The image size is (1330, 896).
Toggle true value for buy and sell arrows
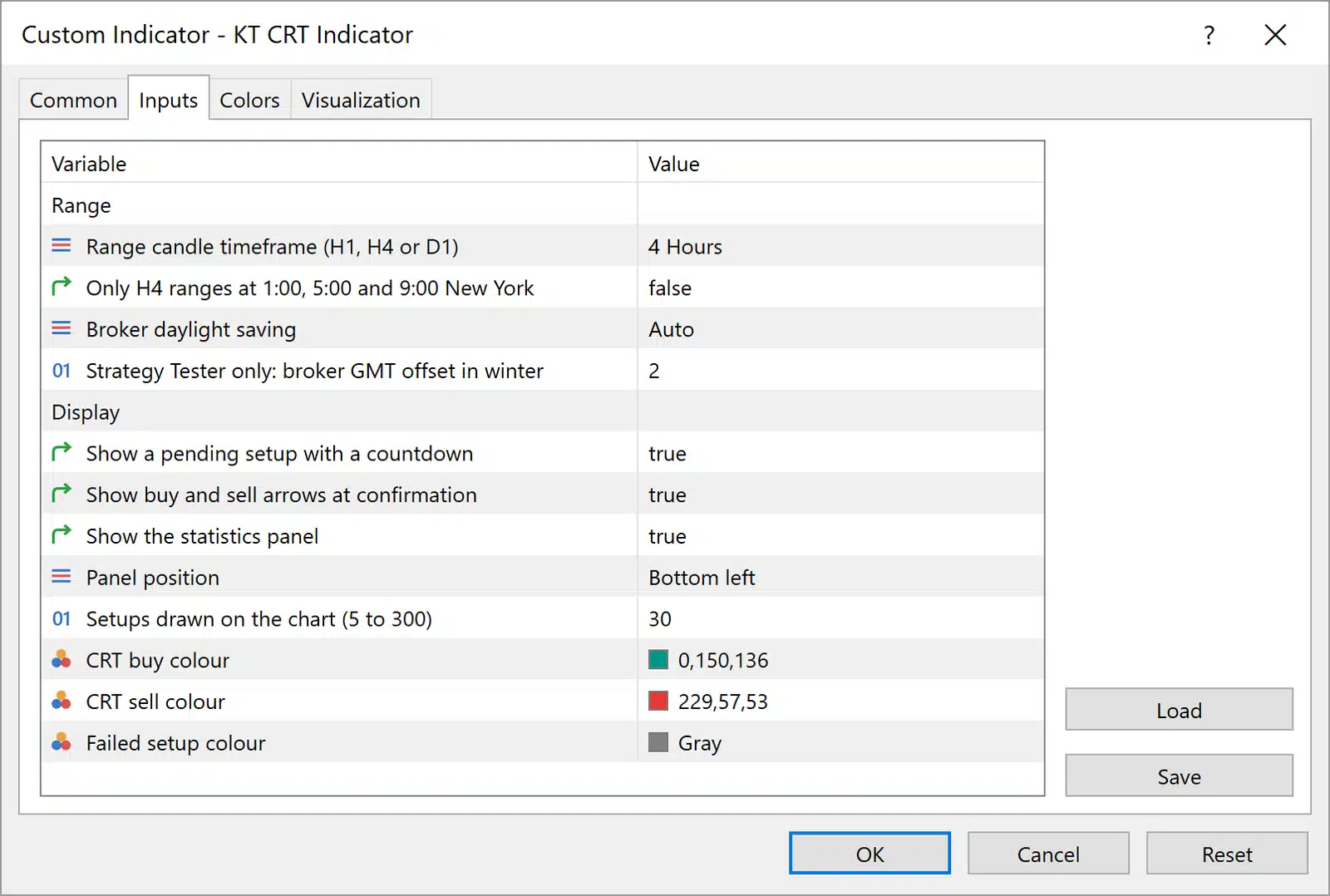point(840,495)
